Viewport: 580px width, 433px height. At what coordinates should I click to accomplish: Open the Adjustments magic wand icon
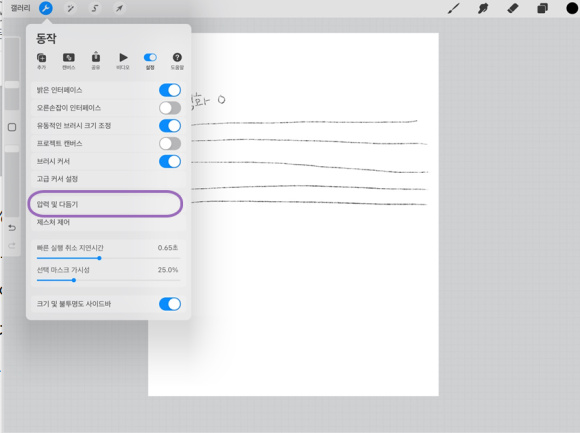[x=70, y=8]
